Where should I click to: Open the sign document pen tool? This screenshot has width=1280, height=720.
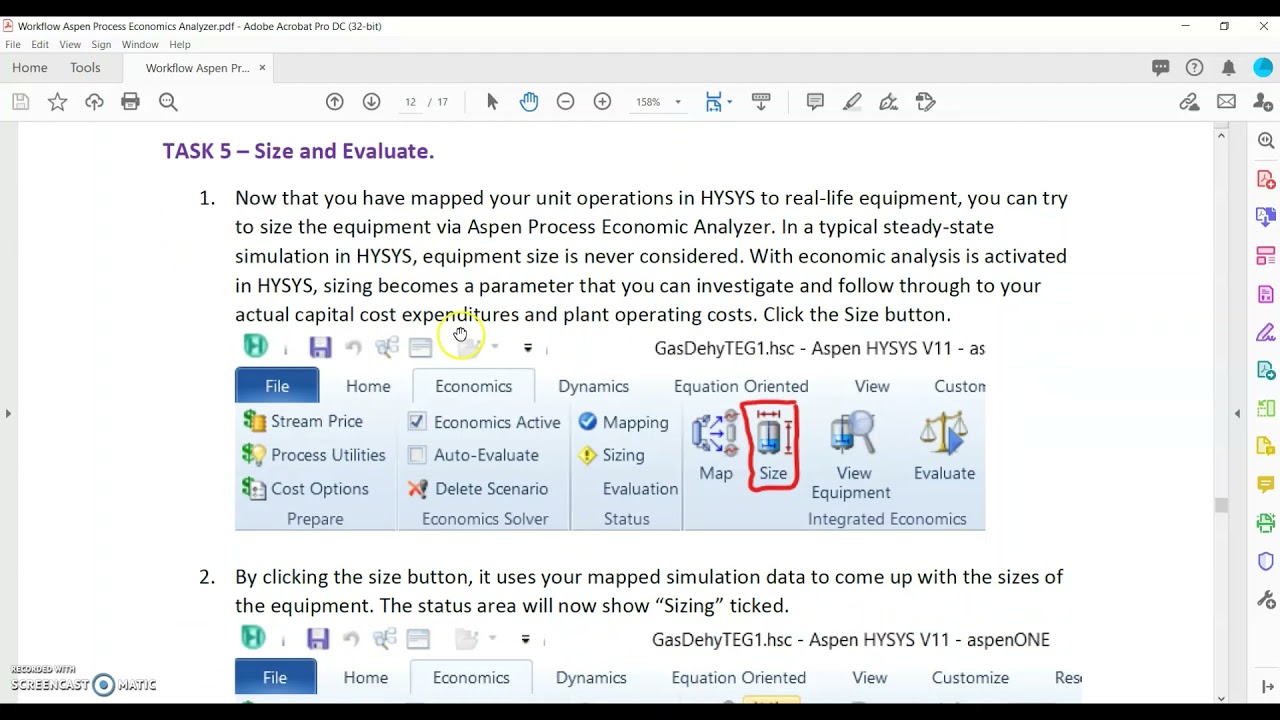[888, 101]
